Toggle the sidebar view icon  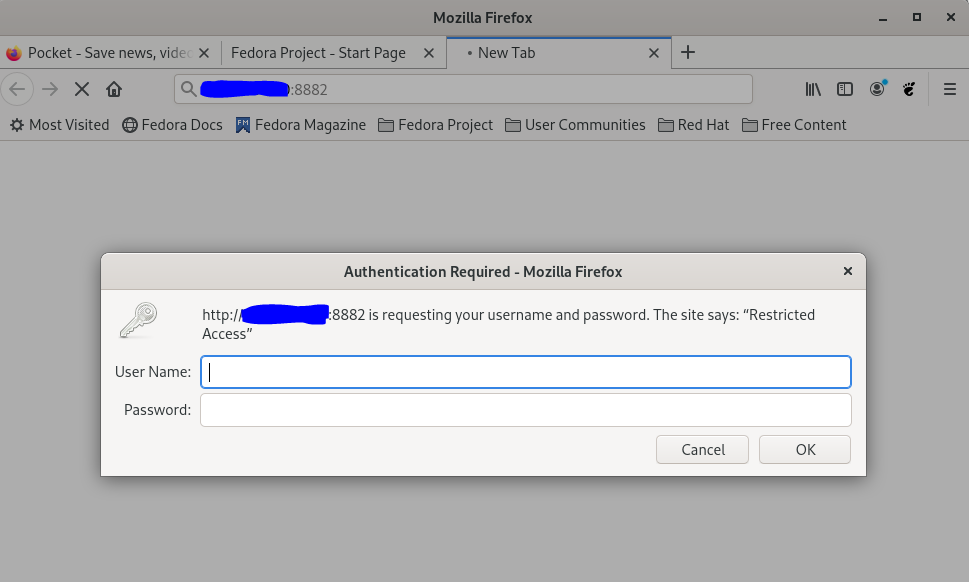point(845,90)
